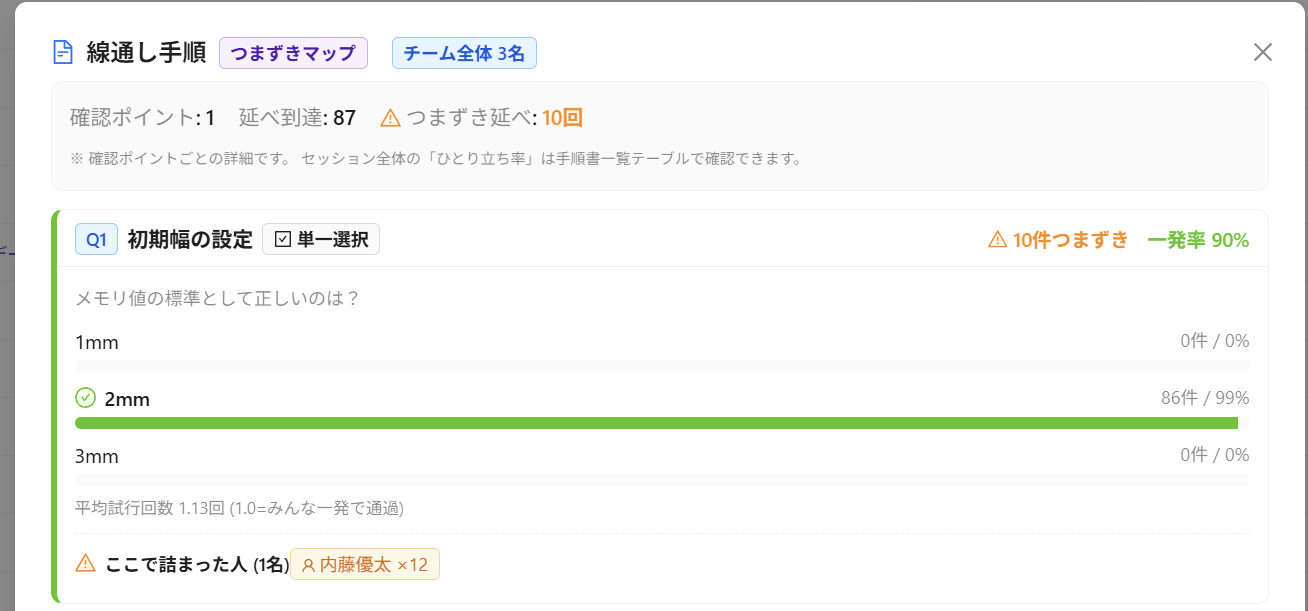
Task: Click the green 2mm progress bar
Action: [656, 423]
